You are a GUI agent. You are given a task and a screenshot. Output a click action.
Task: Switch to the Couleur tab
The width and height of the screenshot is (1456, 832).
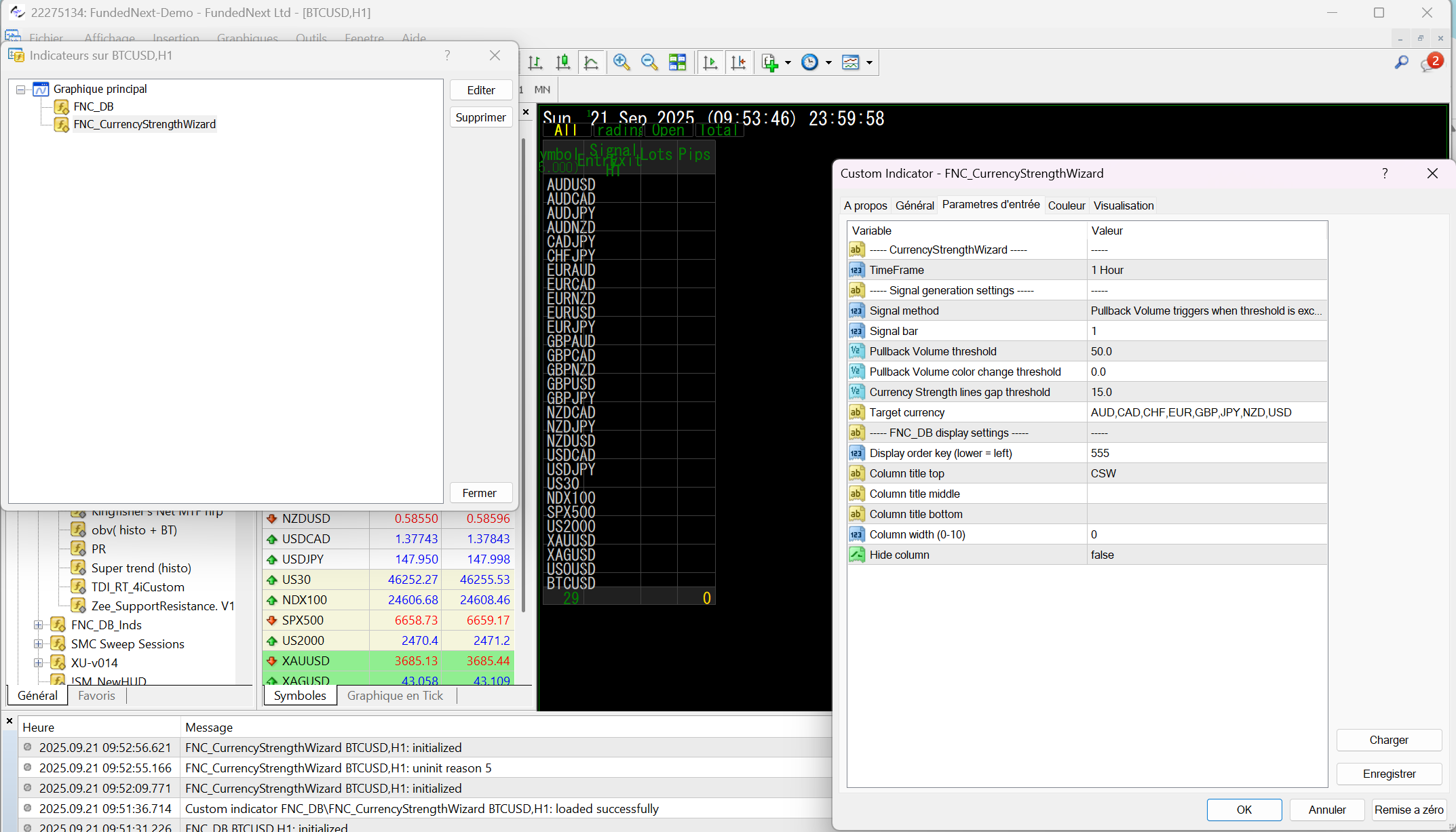tap(1066, 205)
